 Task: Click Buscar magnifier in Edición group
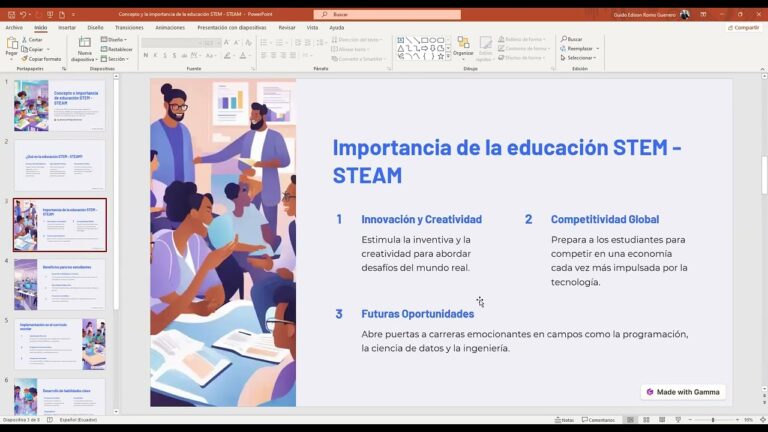pyautogui.click(x=572, y=39)
